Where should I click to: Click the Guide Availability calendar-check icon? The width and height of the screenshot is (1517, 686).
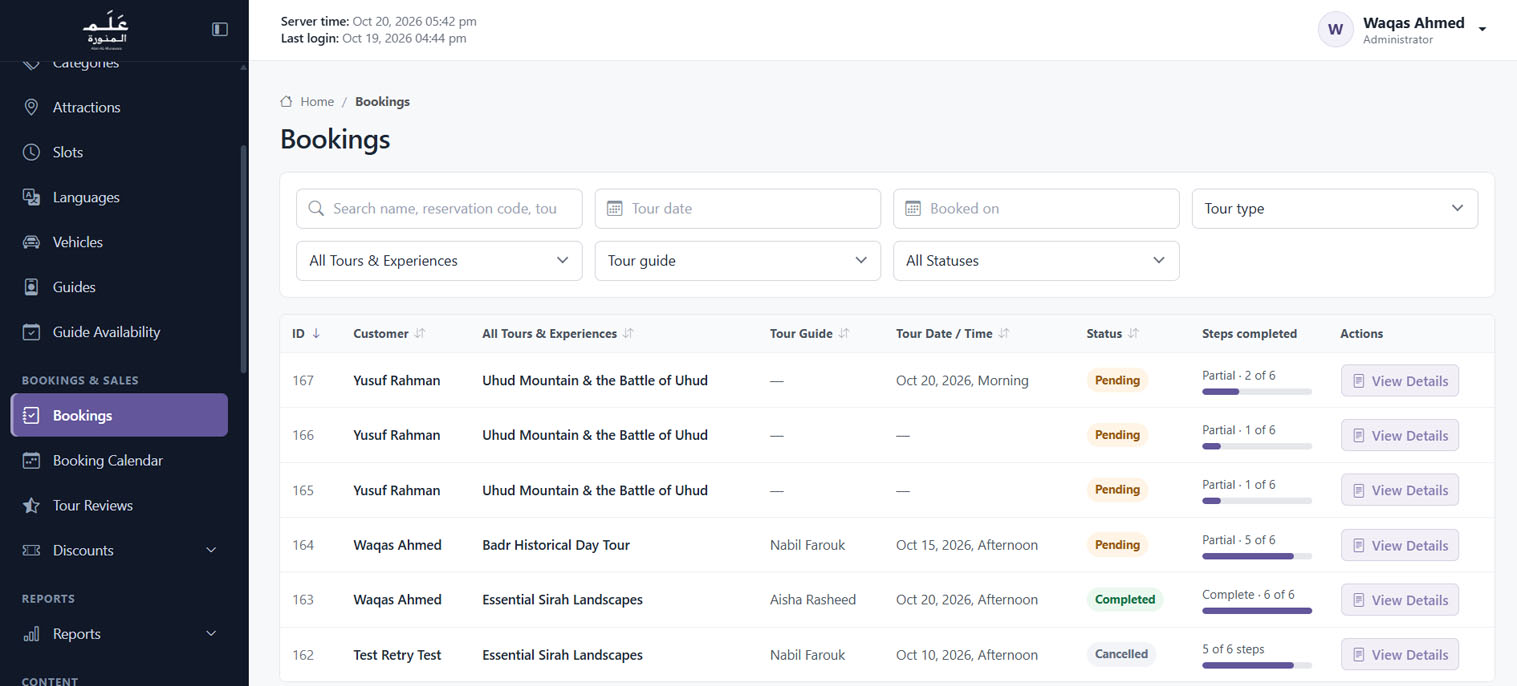[31, 332]
